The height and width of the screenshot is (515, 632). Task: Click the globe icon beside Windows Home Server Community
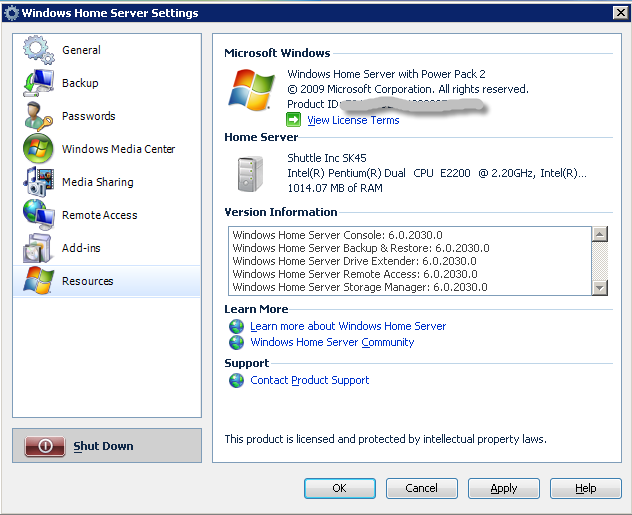[237, 342]
